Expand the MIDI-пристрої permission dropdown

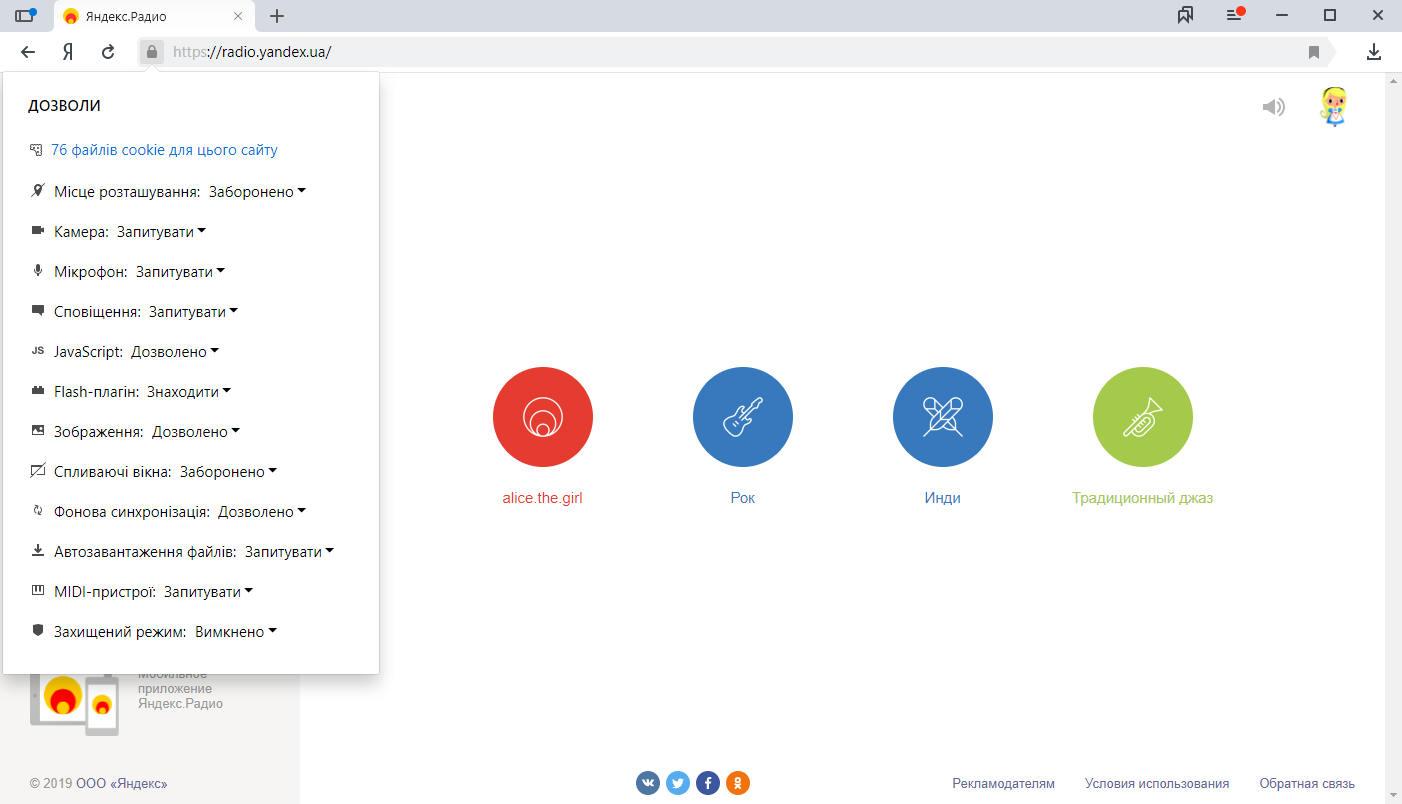tap(209, 591)
